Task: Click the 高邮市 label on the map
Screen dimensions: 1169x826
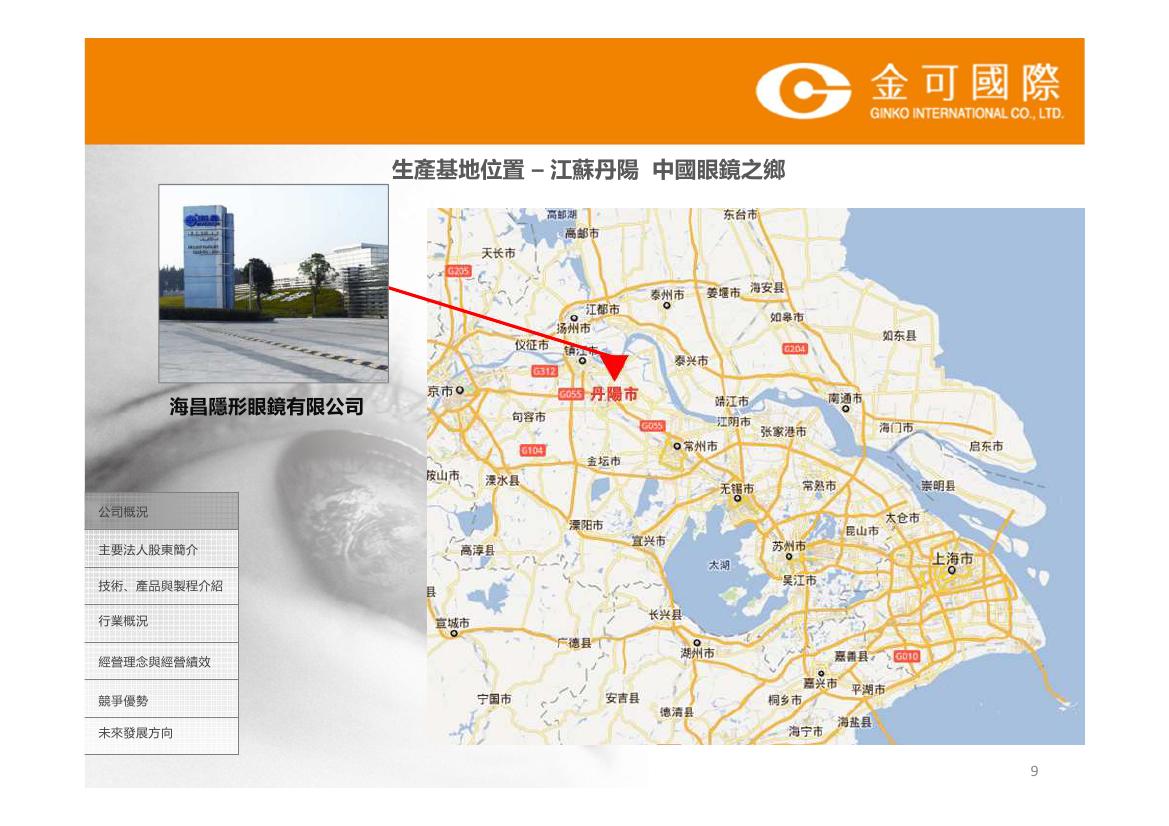Action: [x=582, y=233]
